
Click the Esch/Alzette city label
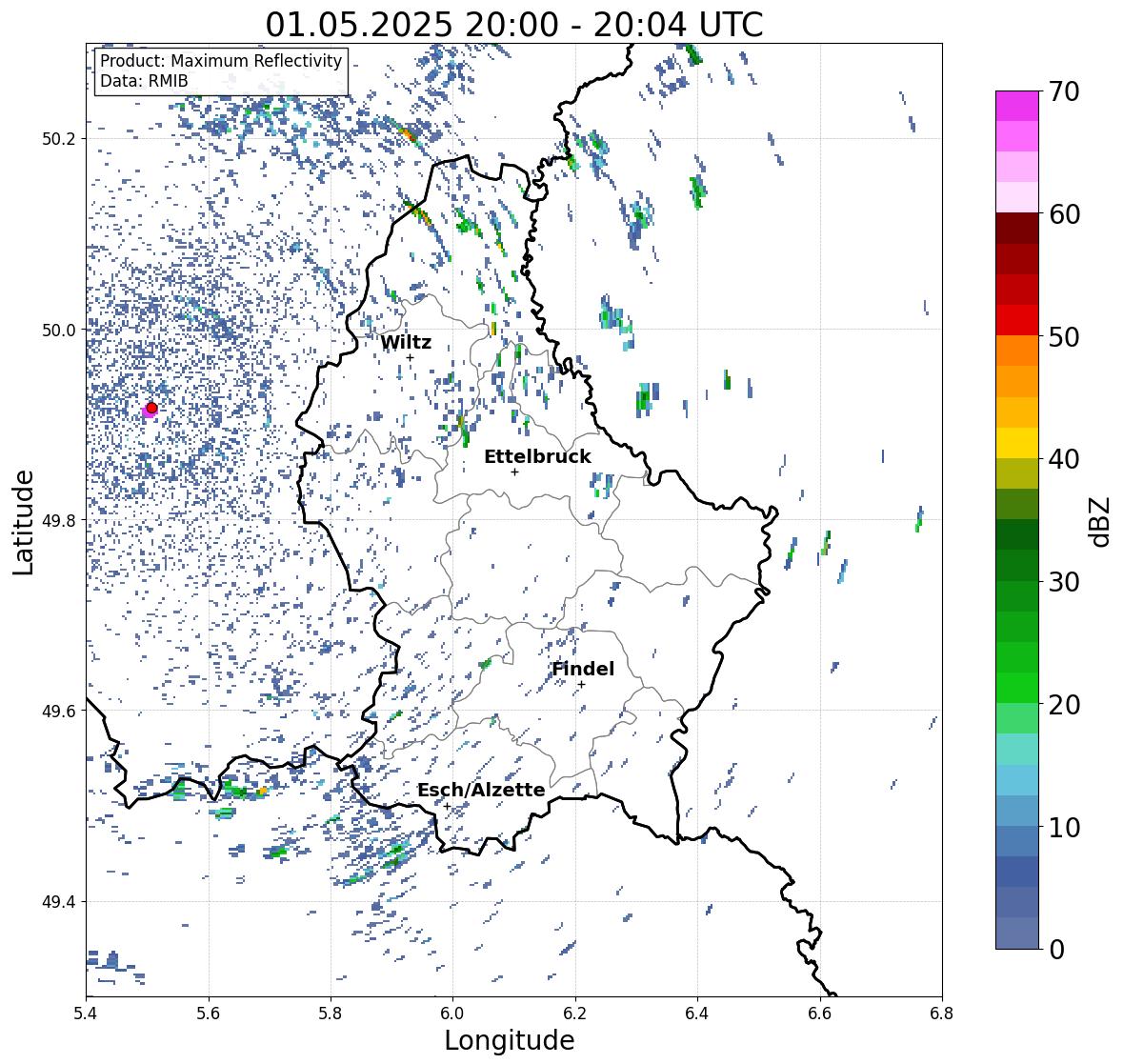(x=481, y=790)
